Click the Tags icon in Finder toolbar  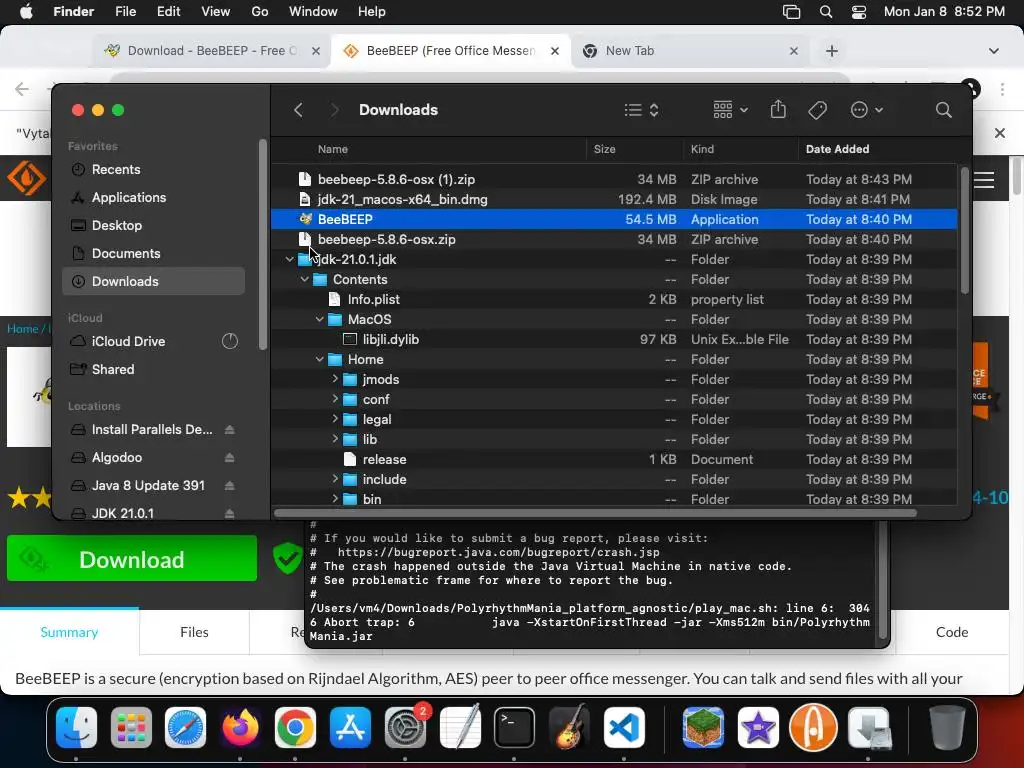[817, 110]
